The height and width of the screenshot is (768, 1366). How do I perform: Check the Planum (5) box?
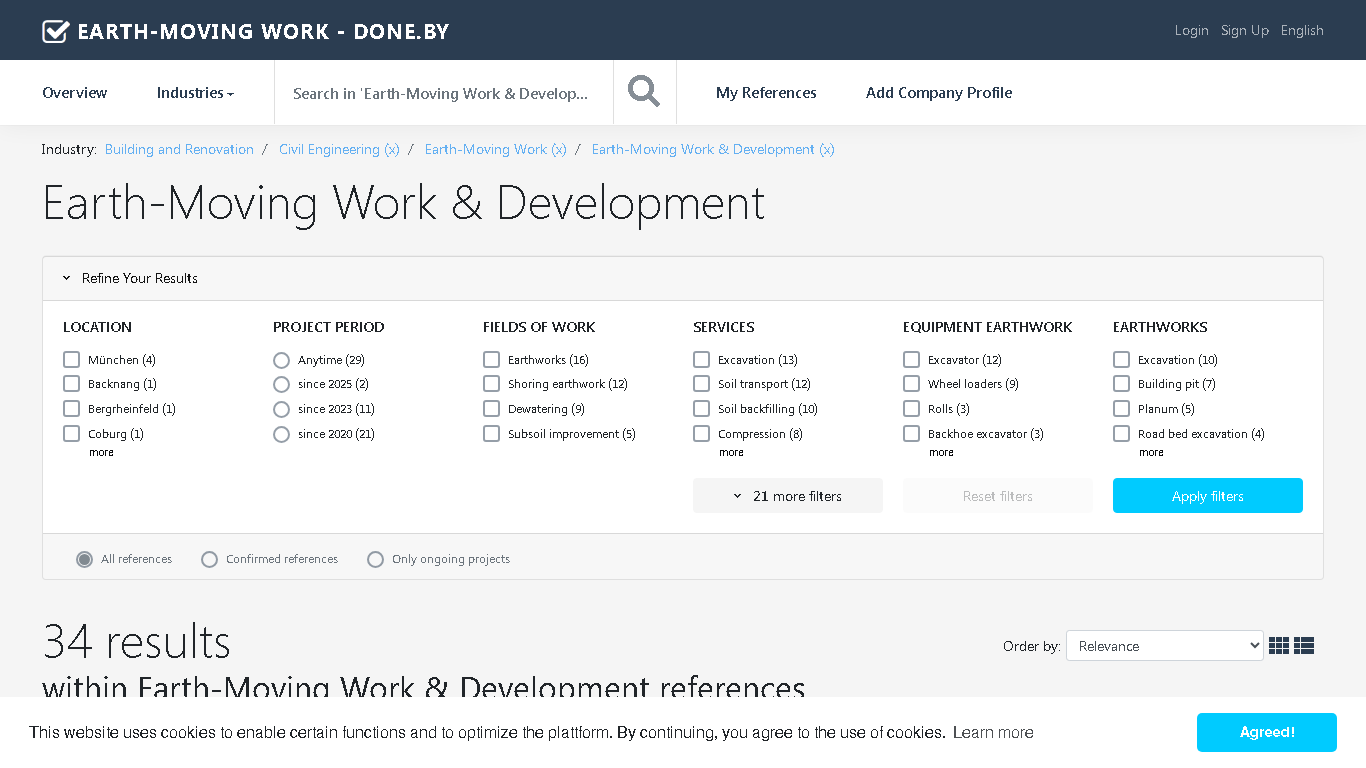tap(1121, 408)
